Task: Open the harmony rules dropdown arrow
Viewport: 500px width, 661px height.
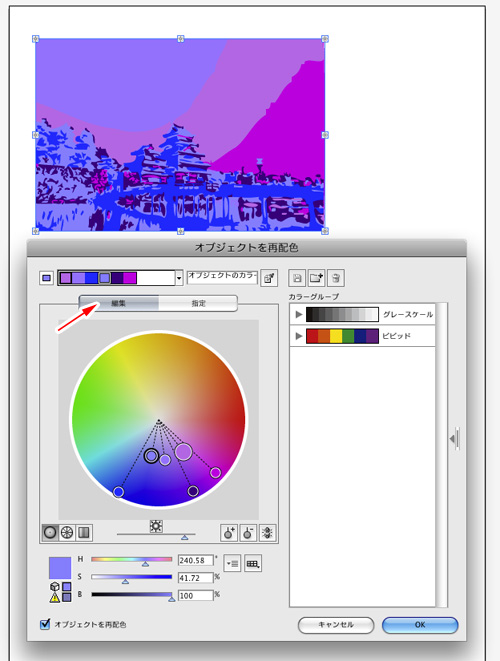Action: tap(179, 278)
